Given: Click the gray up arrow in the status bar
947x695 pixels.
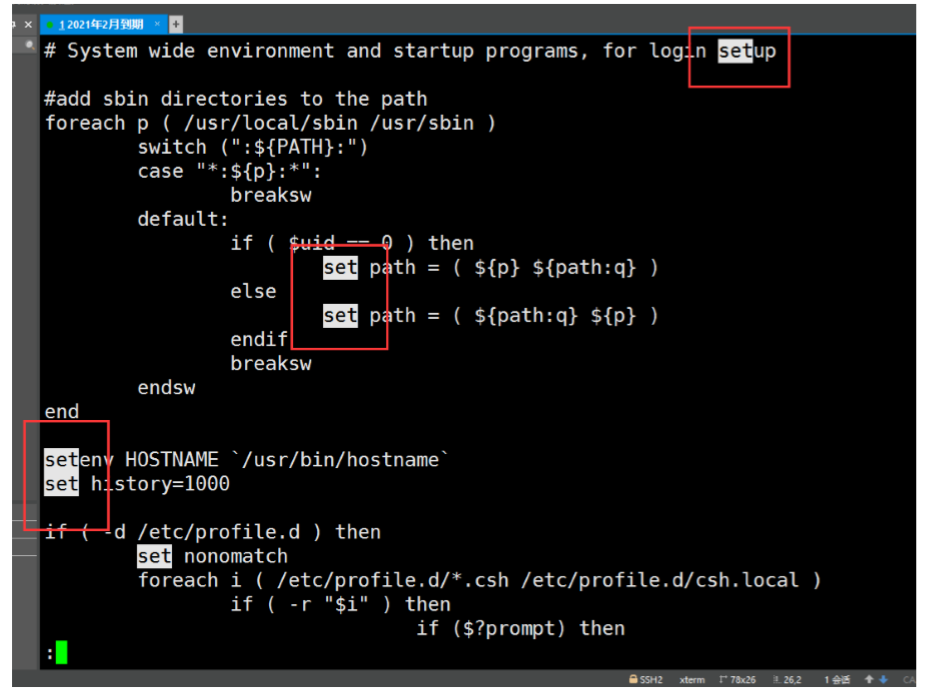Looking at the screenshot, I should (868, 679).
